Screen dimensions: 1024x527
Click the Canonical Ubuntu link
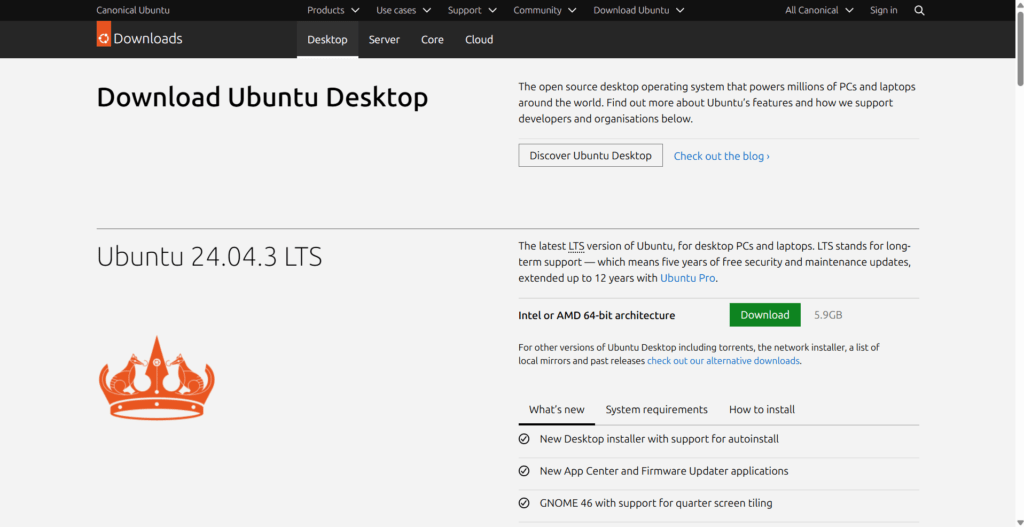(133, 10)
